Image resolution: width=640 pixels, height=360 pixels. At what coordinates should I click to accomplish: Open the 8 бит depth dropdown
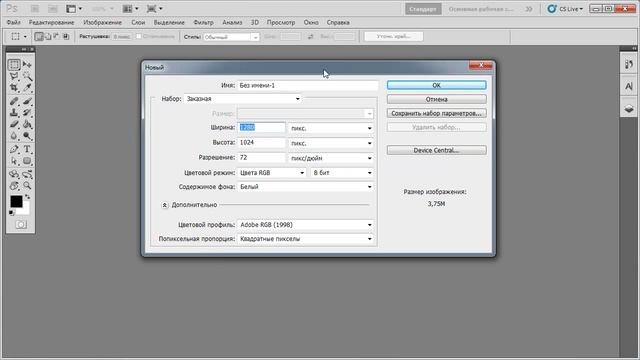(x=342, y=173)
